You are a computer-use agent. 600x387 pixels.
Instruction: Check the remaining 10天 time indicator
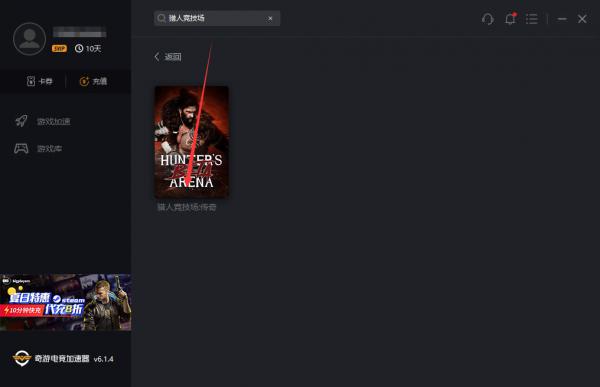click(x=88, y=49)
